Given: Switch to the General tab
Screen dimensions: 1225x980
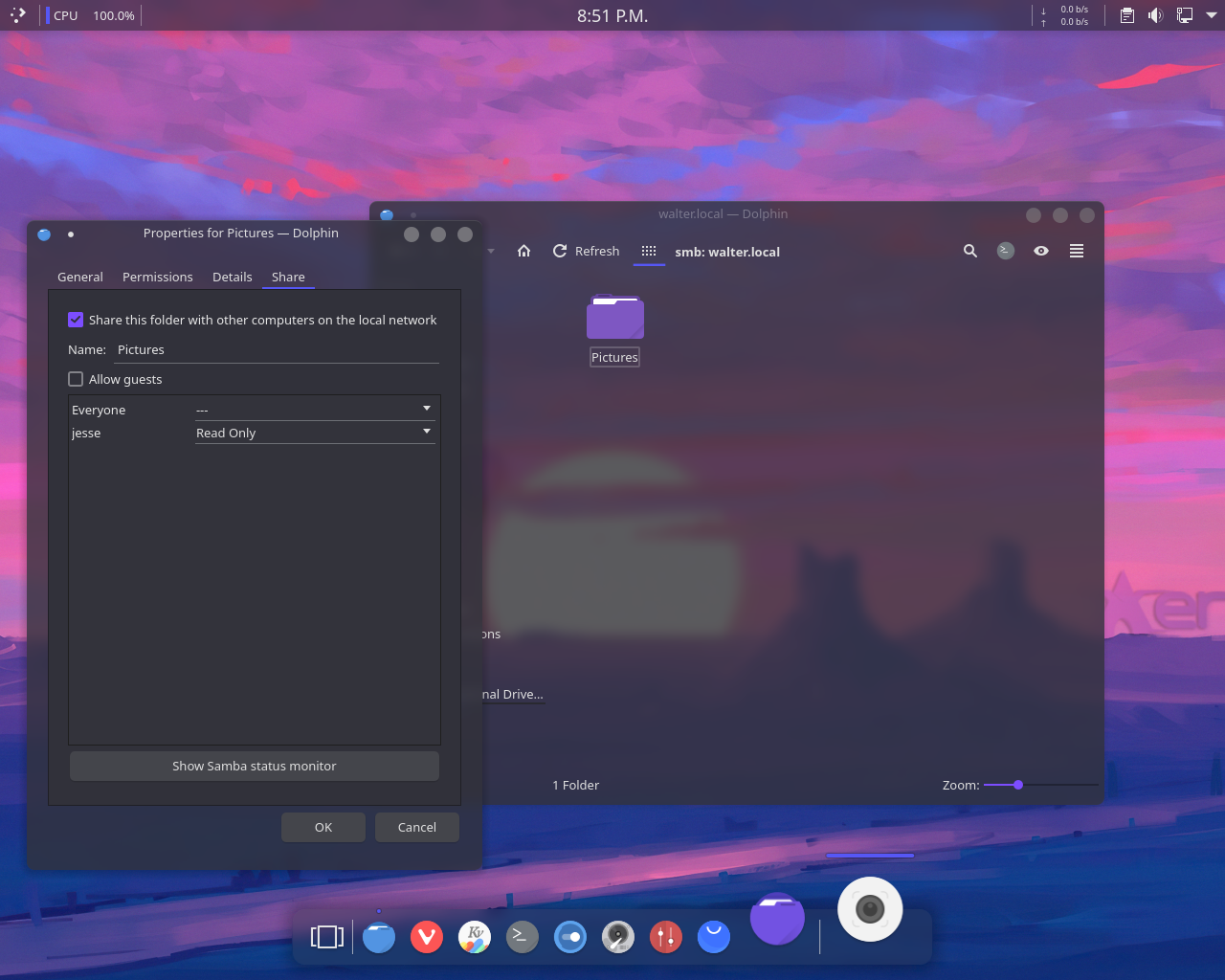Looking at the screenshot, I should click(80, 277).
